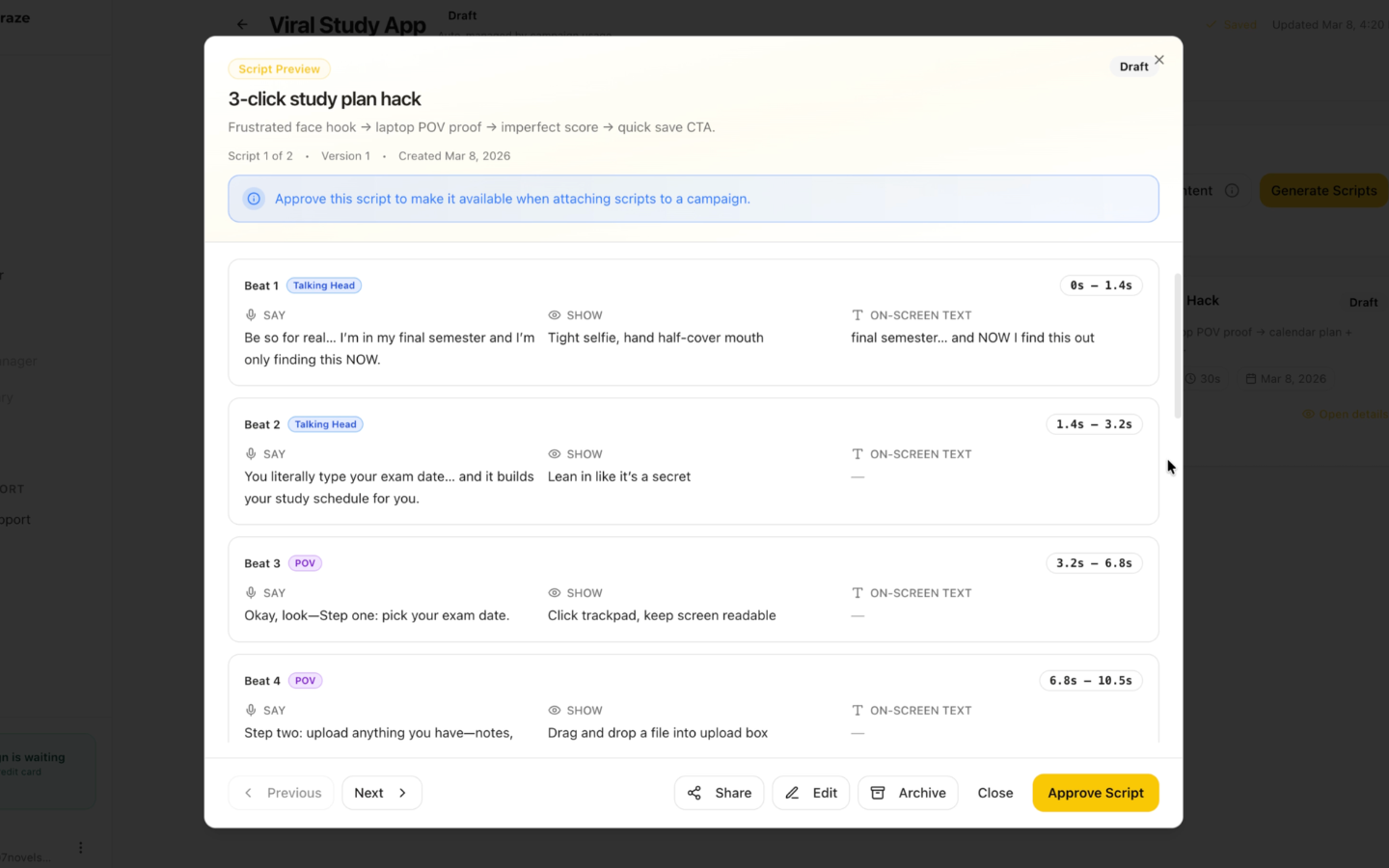Click the Share network icon
Image resolution: width=1389 pixels, height=868 pixels.
pos(695,792)
